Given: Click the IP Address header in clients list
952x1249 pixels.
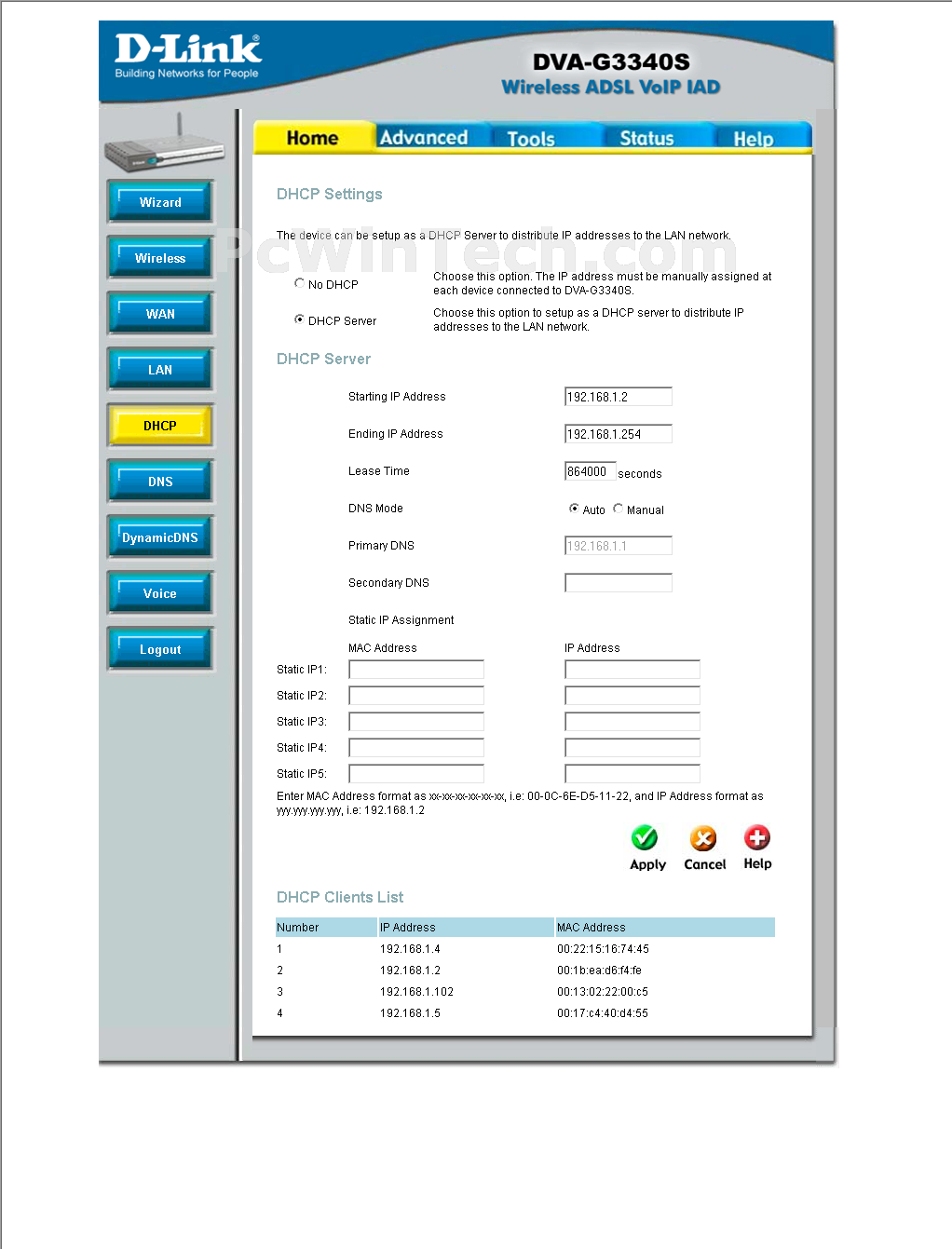Looking at the screenshot, I should pyautogui.click(x=467, y=928).
